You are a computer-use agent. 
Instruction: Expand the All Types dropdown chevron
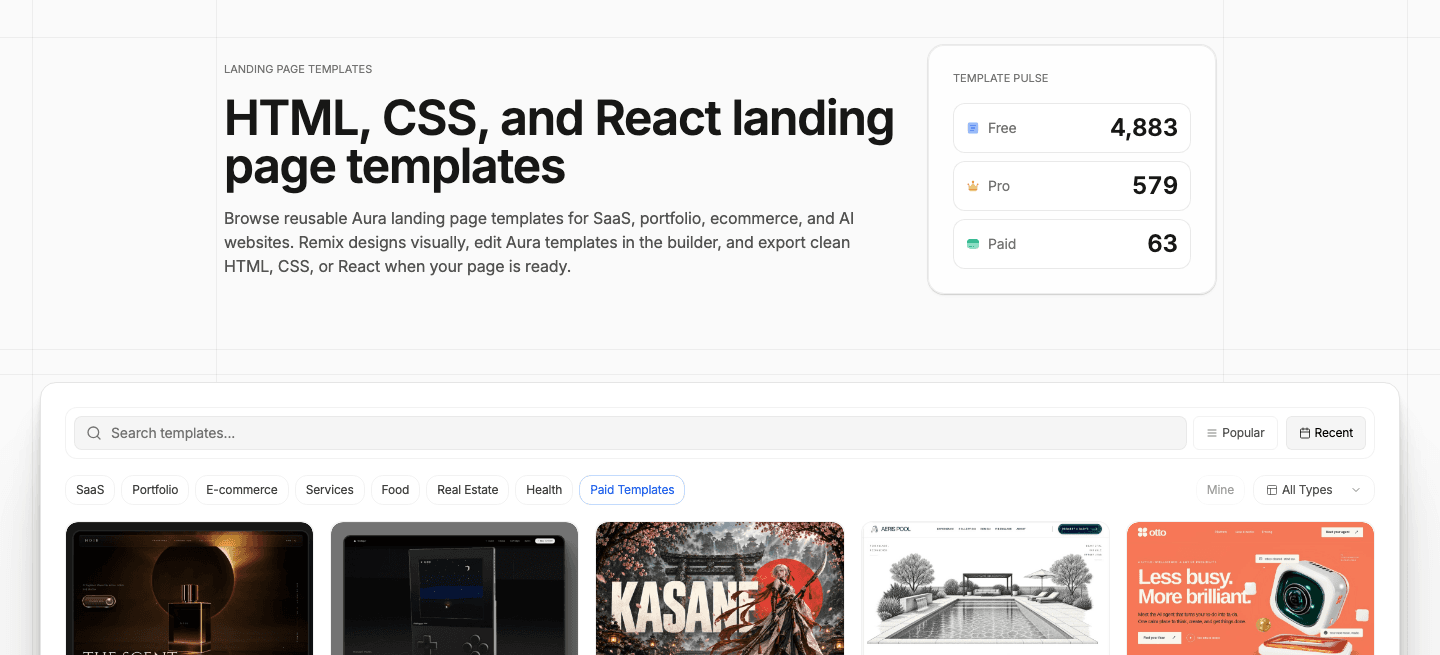click(1356, 490)
